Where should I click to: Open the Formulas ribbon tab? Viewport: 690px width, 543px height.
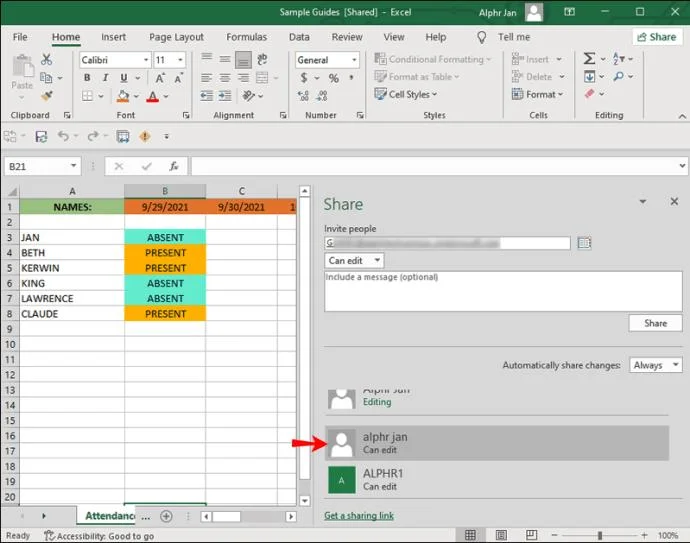click(246, 37)
